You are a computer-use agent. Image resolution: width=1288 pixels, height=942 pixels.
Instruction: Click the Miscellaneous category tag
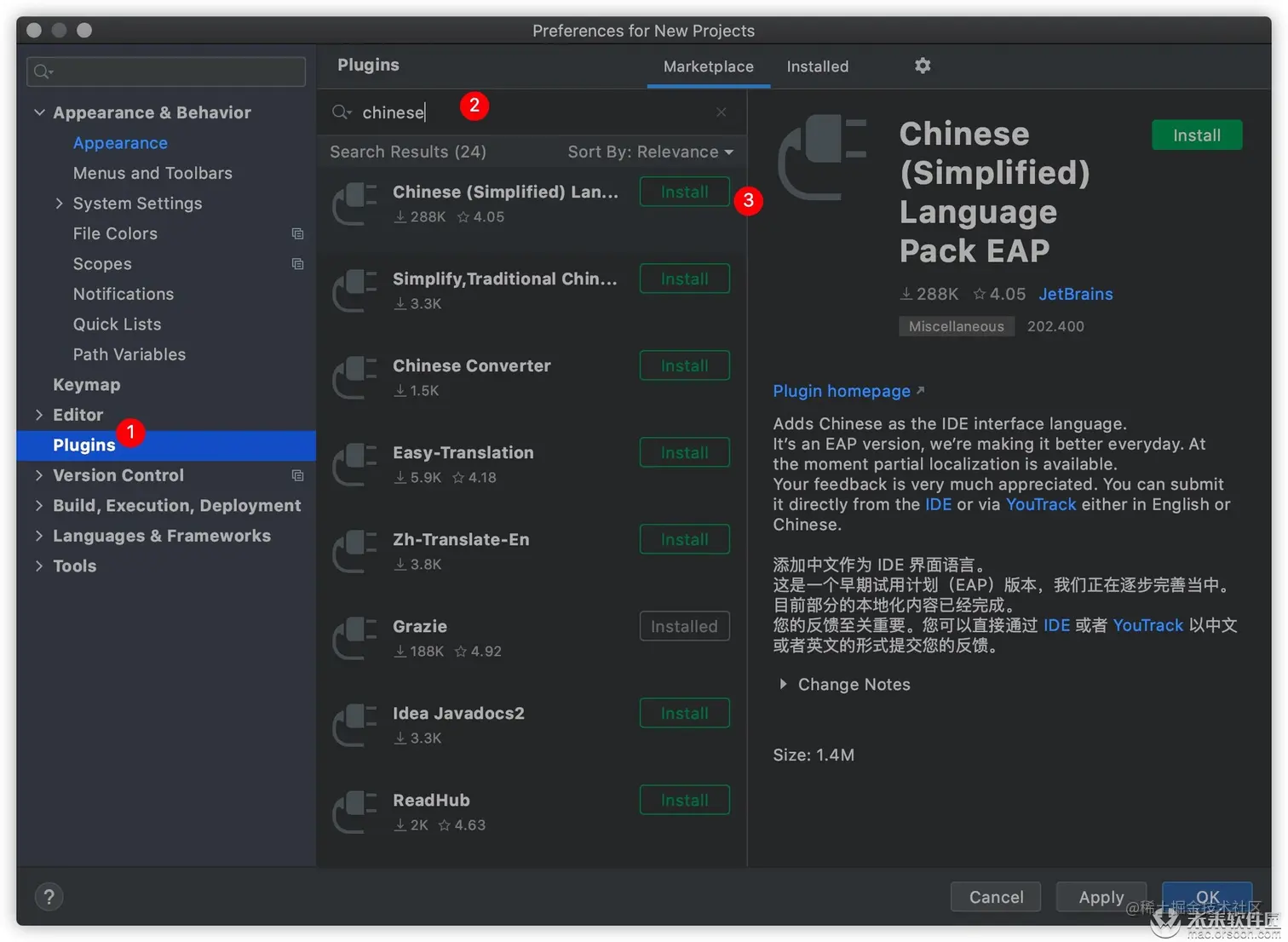957,326
